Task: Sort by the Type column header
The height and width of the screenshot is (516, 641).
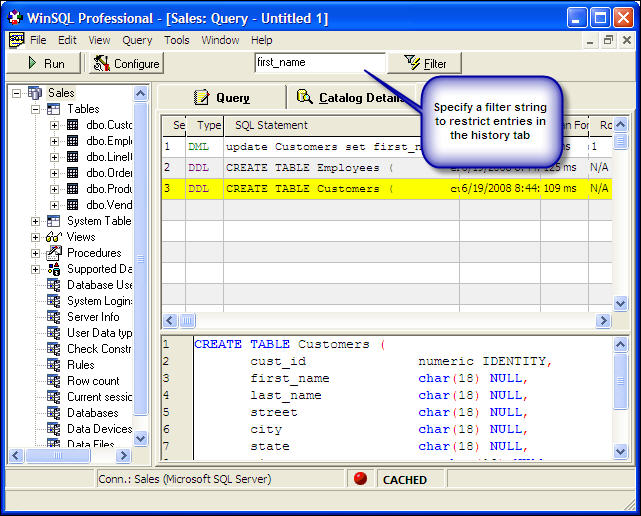Action: (205, 126)
